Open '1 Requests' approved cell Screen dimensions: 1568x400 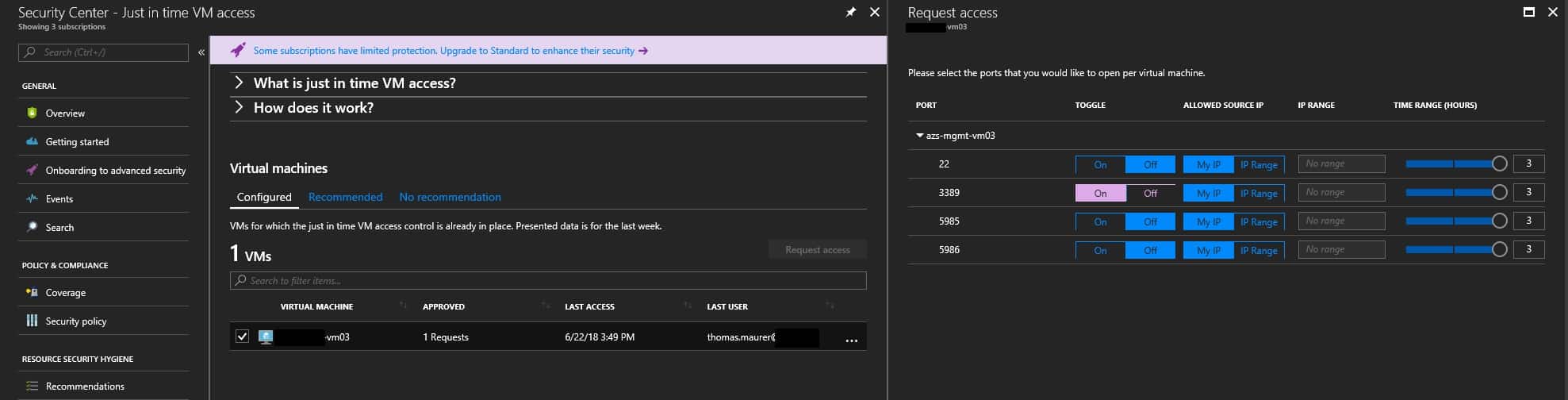point(446,337)
